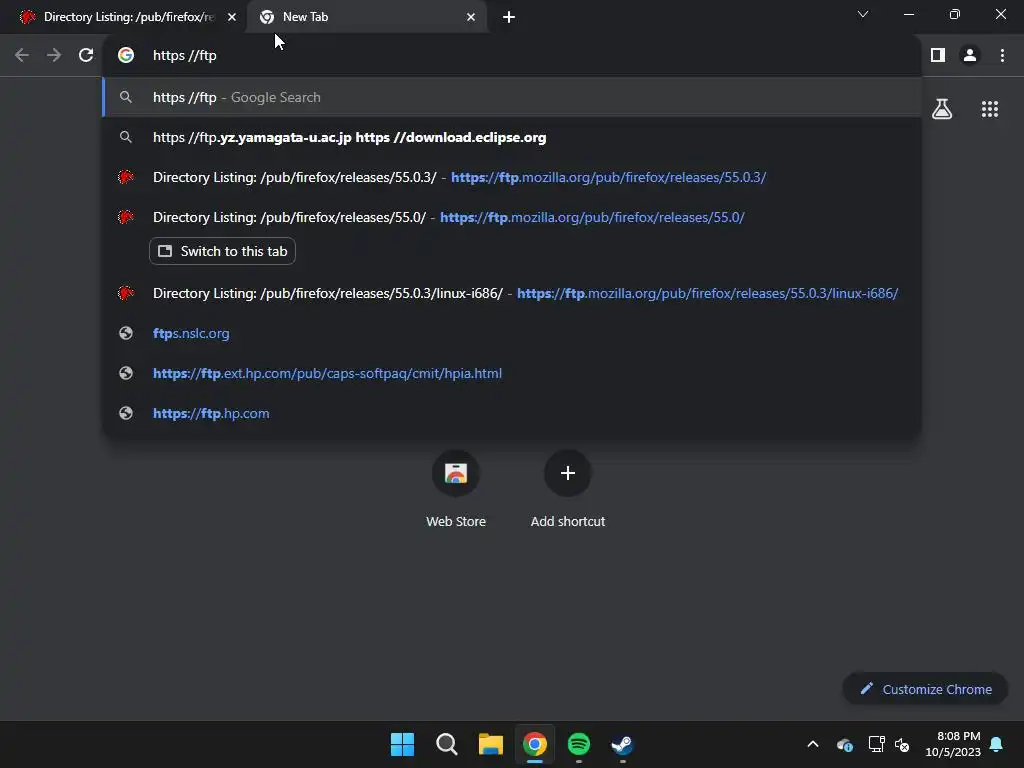Choose the 'https //ftp - Google Search' suggestion
Image resolution: width=1024 pixels, height=768 pixels.
(x=512, y=97)
